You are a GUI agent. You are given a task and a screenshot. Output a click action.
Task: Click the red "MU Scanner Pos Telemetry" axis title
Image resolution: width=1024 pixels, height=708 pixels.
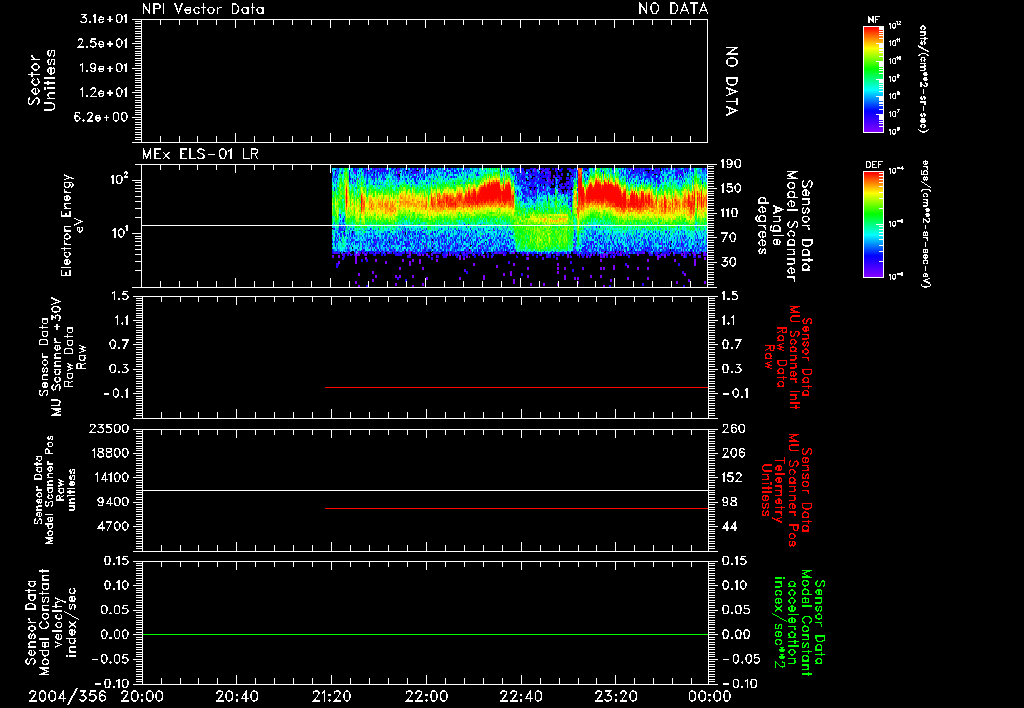(786, 490)
